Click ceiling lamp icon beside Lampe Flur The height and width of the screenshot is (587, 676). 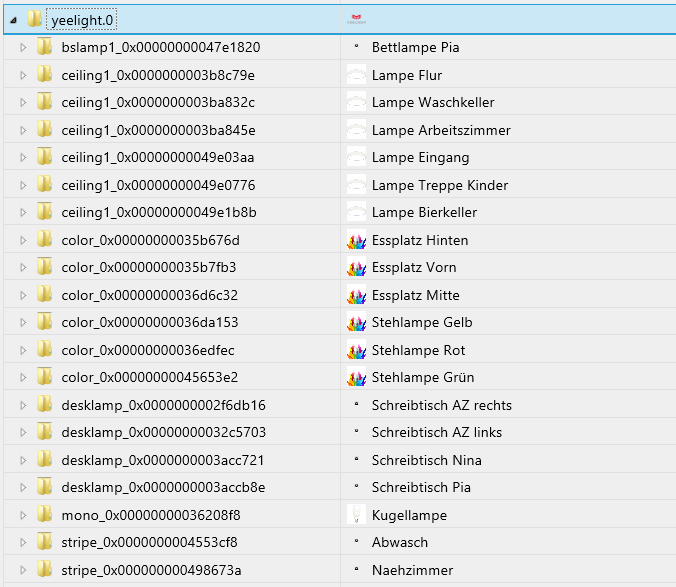(x=357, y=75)
